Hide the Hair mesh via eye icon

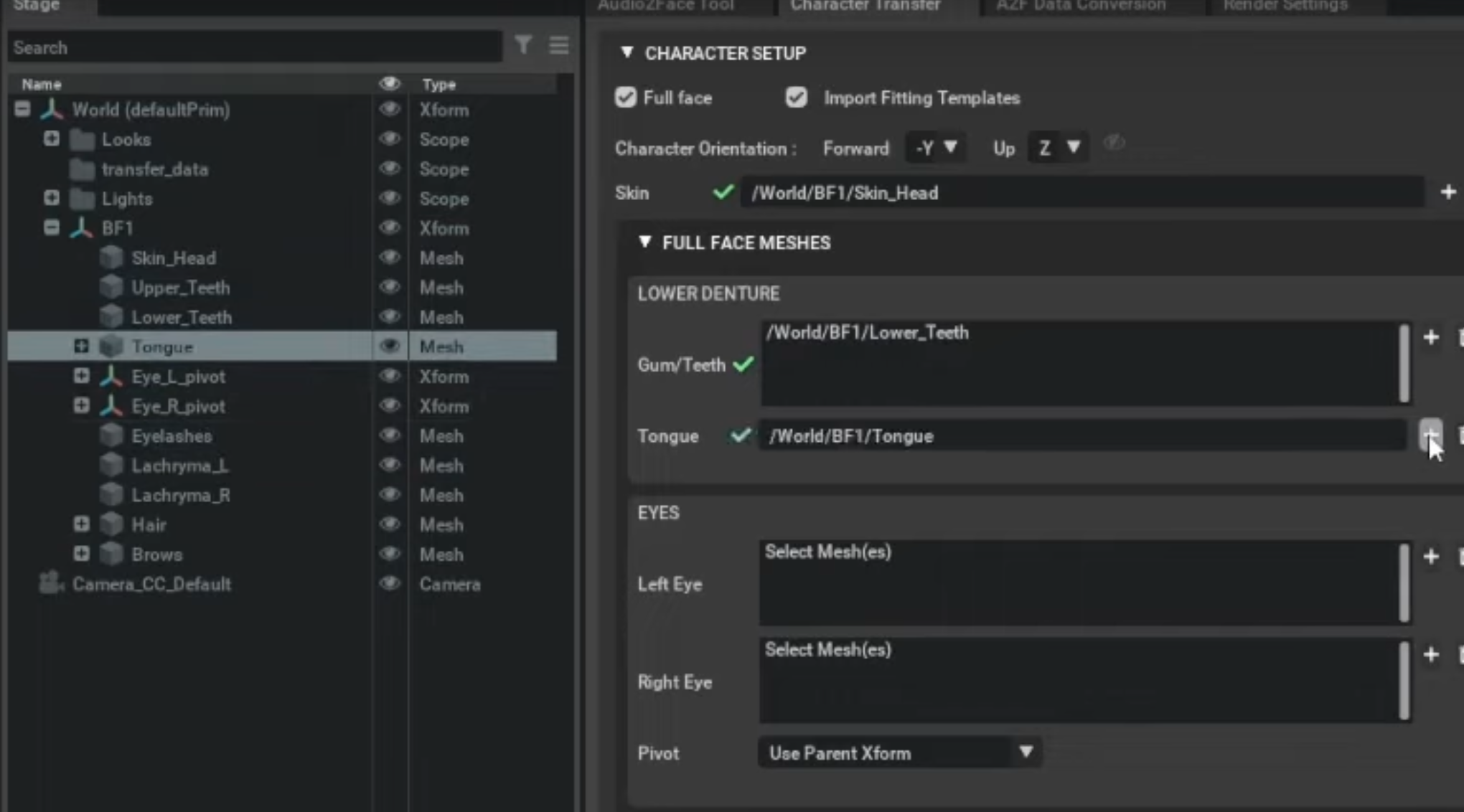click(x=390, y=524)
